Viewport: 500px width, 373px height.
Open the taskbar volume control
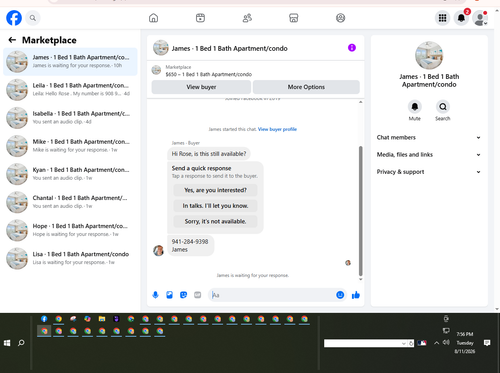pos(446,342)
